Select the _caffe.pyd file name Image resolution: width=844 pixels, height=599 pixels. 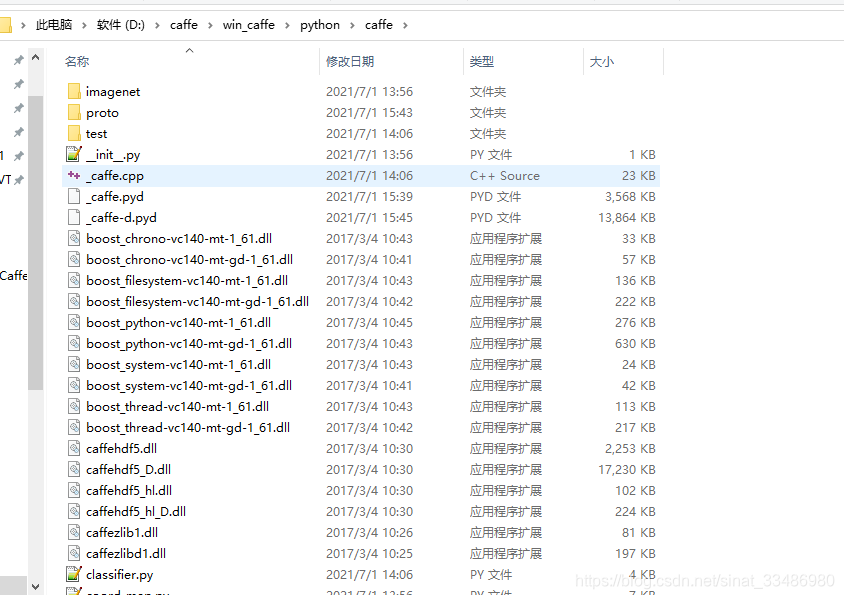point(115,197)
